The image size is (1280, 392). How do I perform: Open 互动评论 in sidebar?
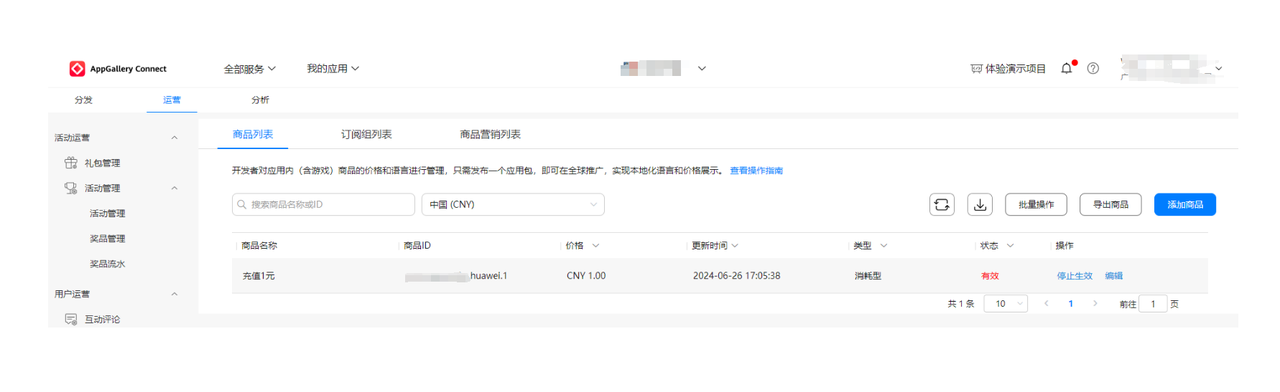point(102,319)
